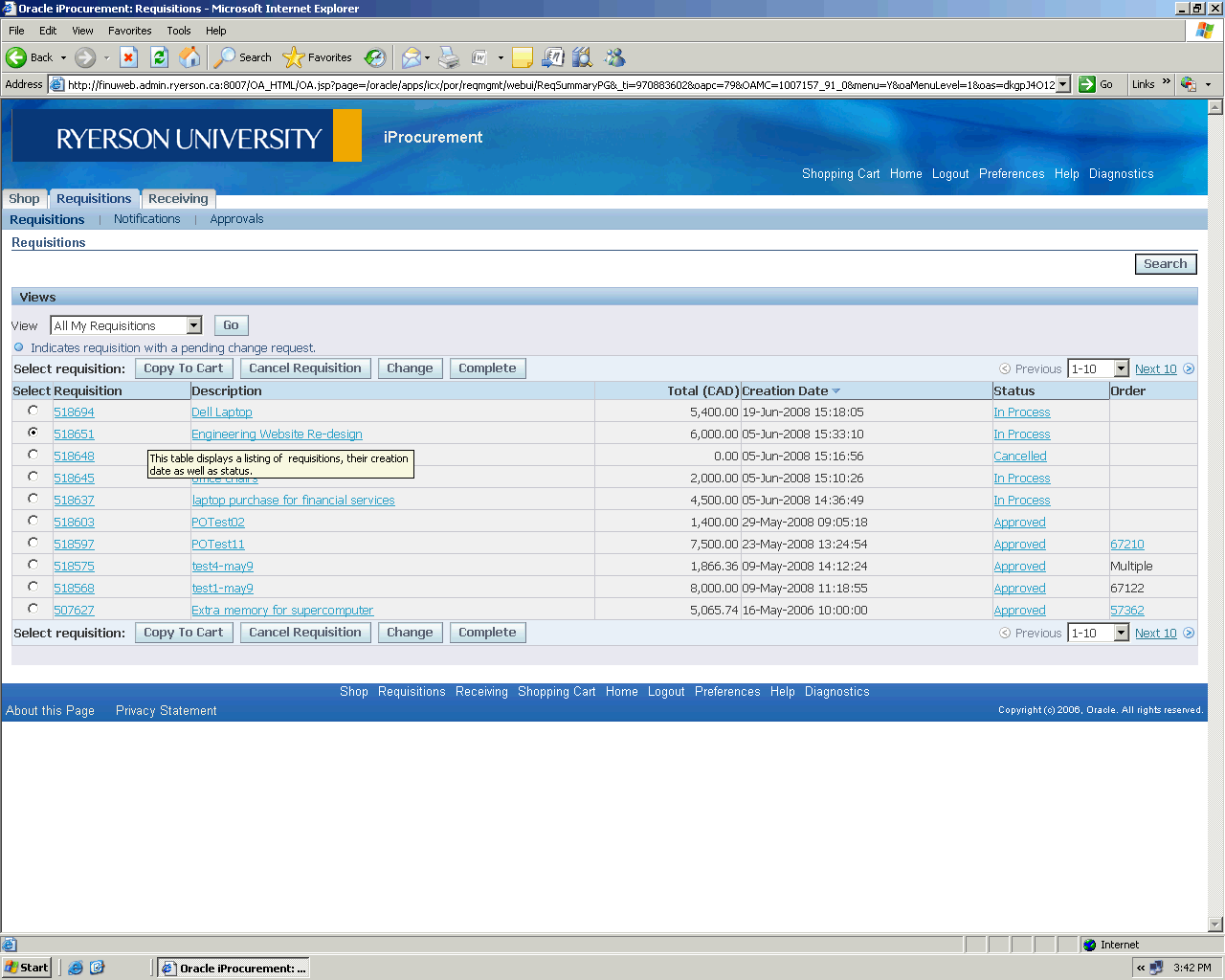The width and height of the screenshot is (1225, 980).
Task: Switch to the Receiving tab
Action: pyautogui.click(x=178, y=199)
